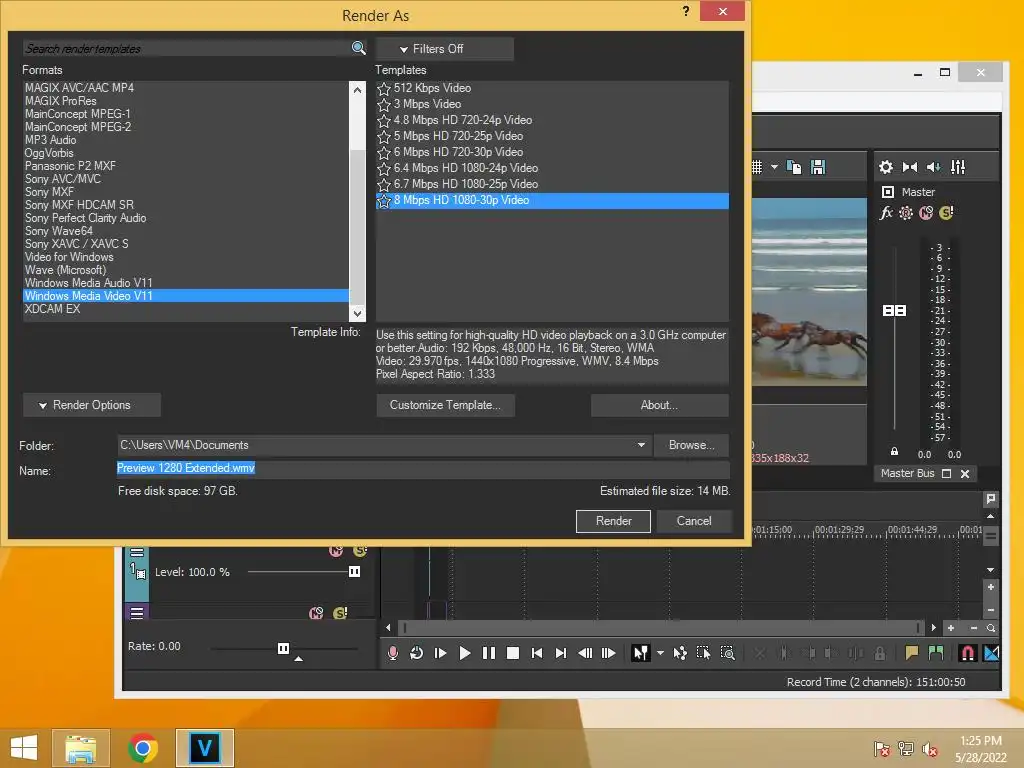The image size is (1024, 768).
Task: Pause playback in VEGAS transport bar
Action: pos(488,653)
